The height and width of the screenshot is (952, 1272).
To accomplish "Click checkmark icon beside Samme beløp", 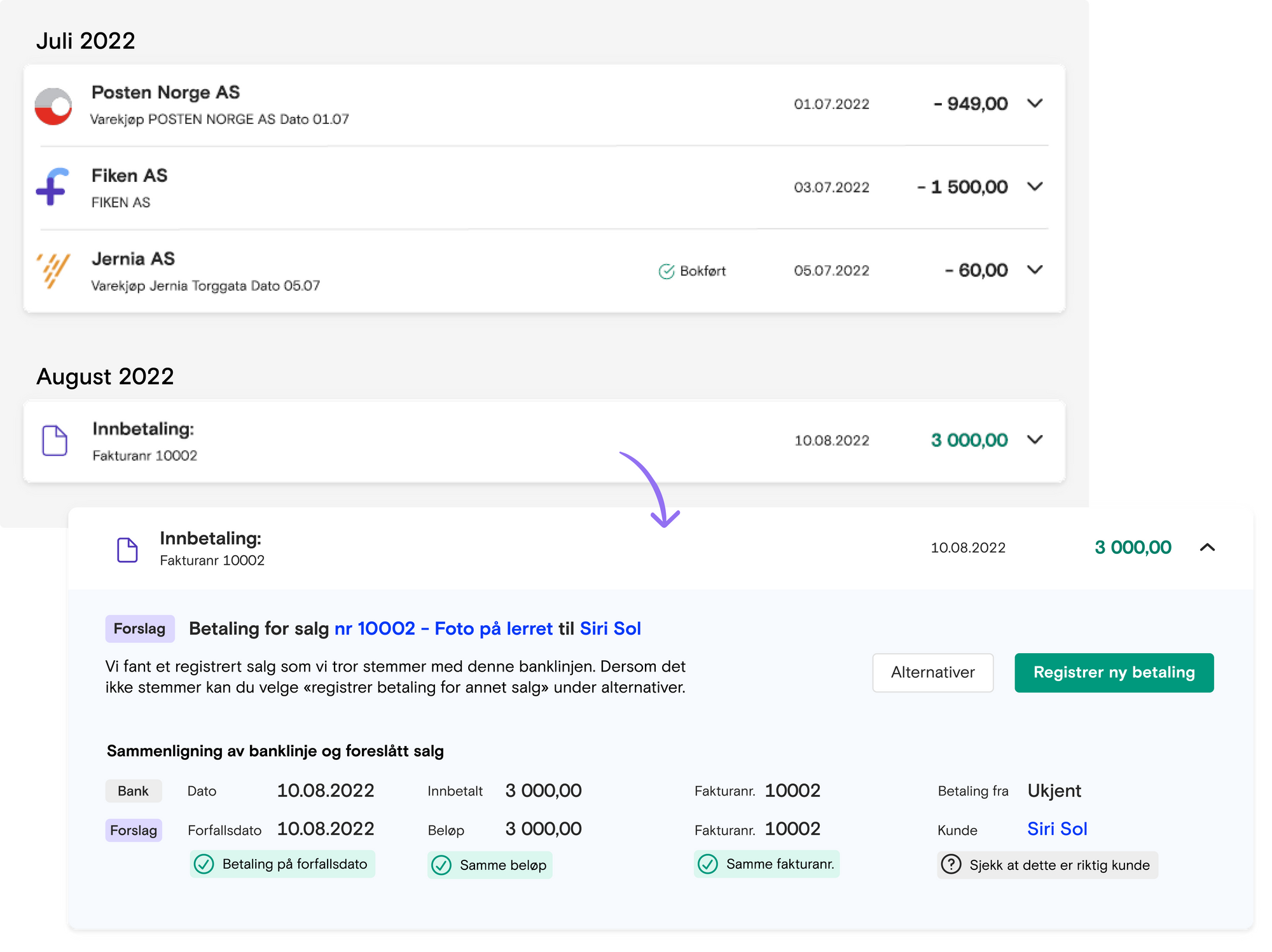I will tap(441, 865).
